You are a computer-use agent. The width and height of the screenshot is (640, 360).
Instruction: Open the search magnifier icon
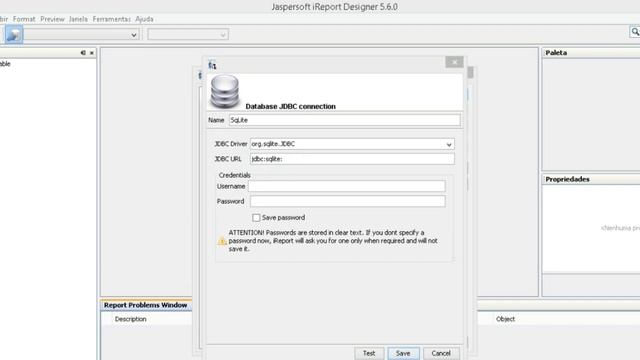[635, 32]
